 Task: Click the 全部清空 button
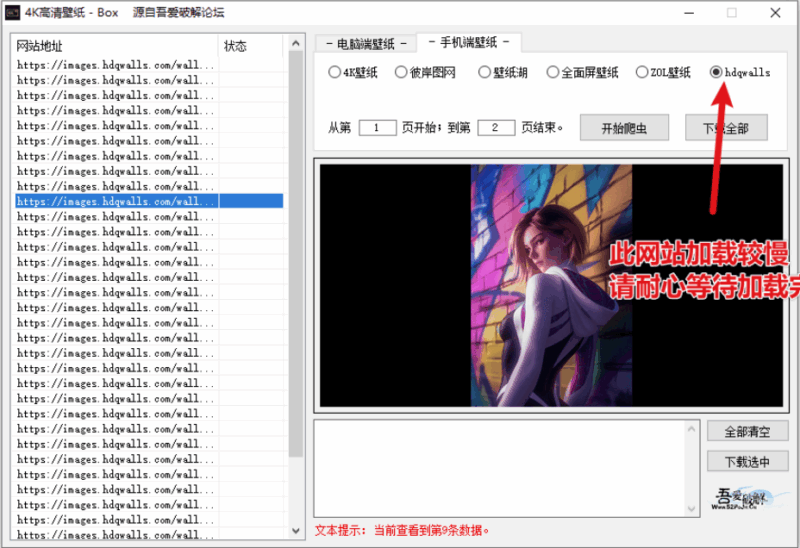pos(747,432)
